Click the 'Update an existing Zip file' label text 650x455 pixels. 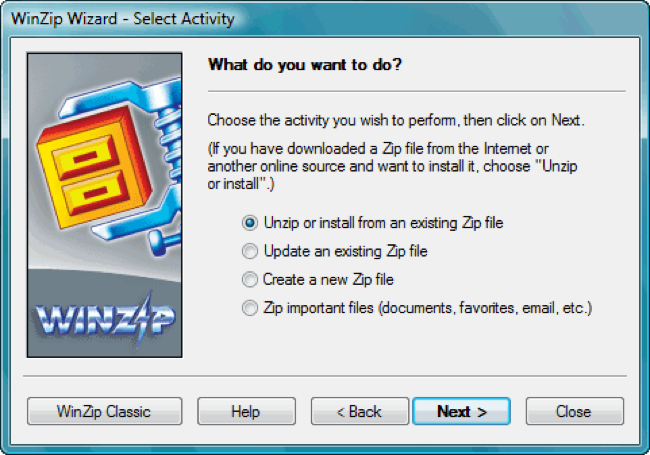point(345,251)
